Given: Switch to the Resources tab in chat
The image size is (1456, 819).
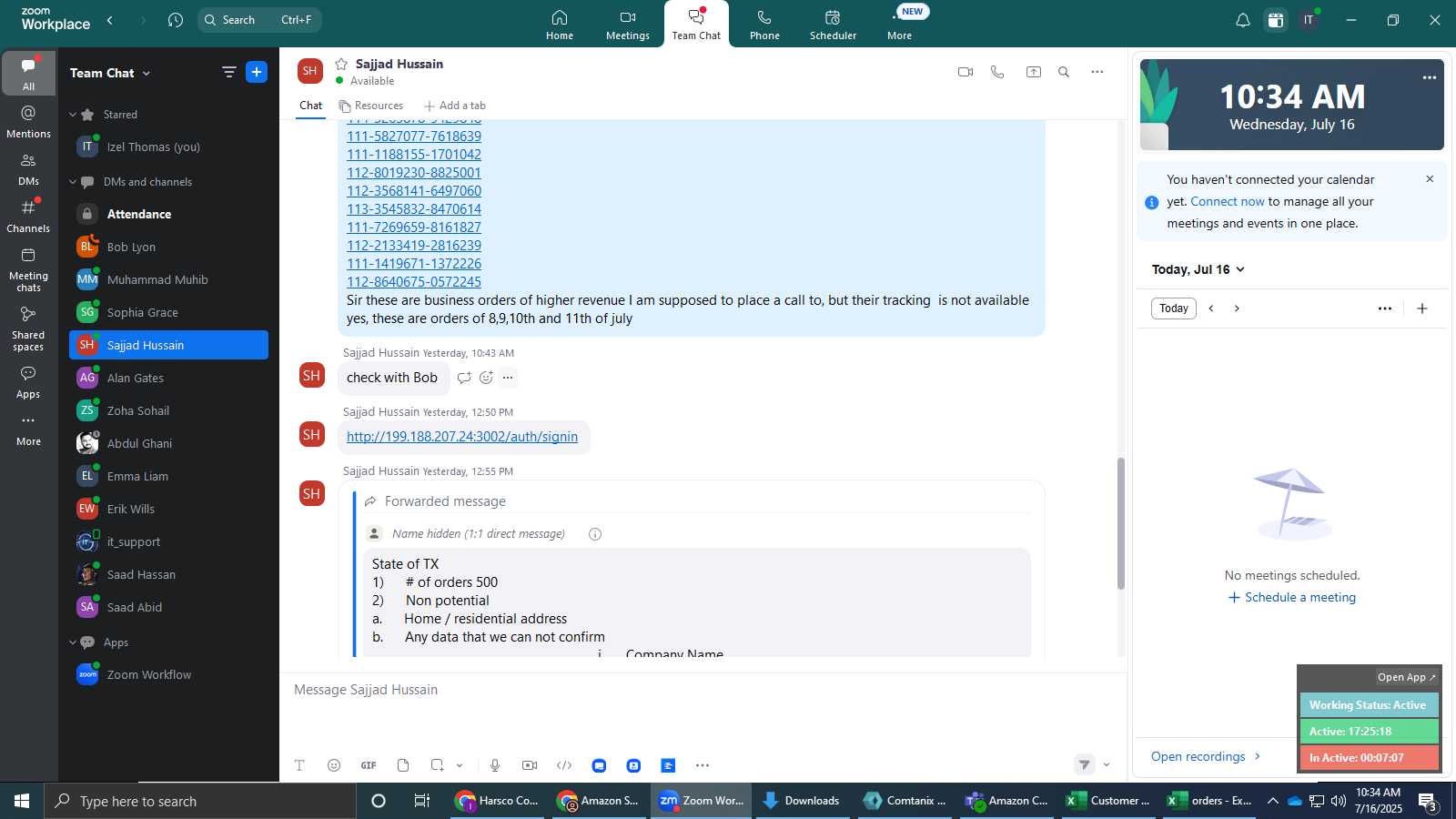Looking at the screenshot, I should [x=371, y=106].
